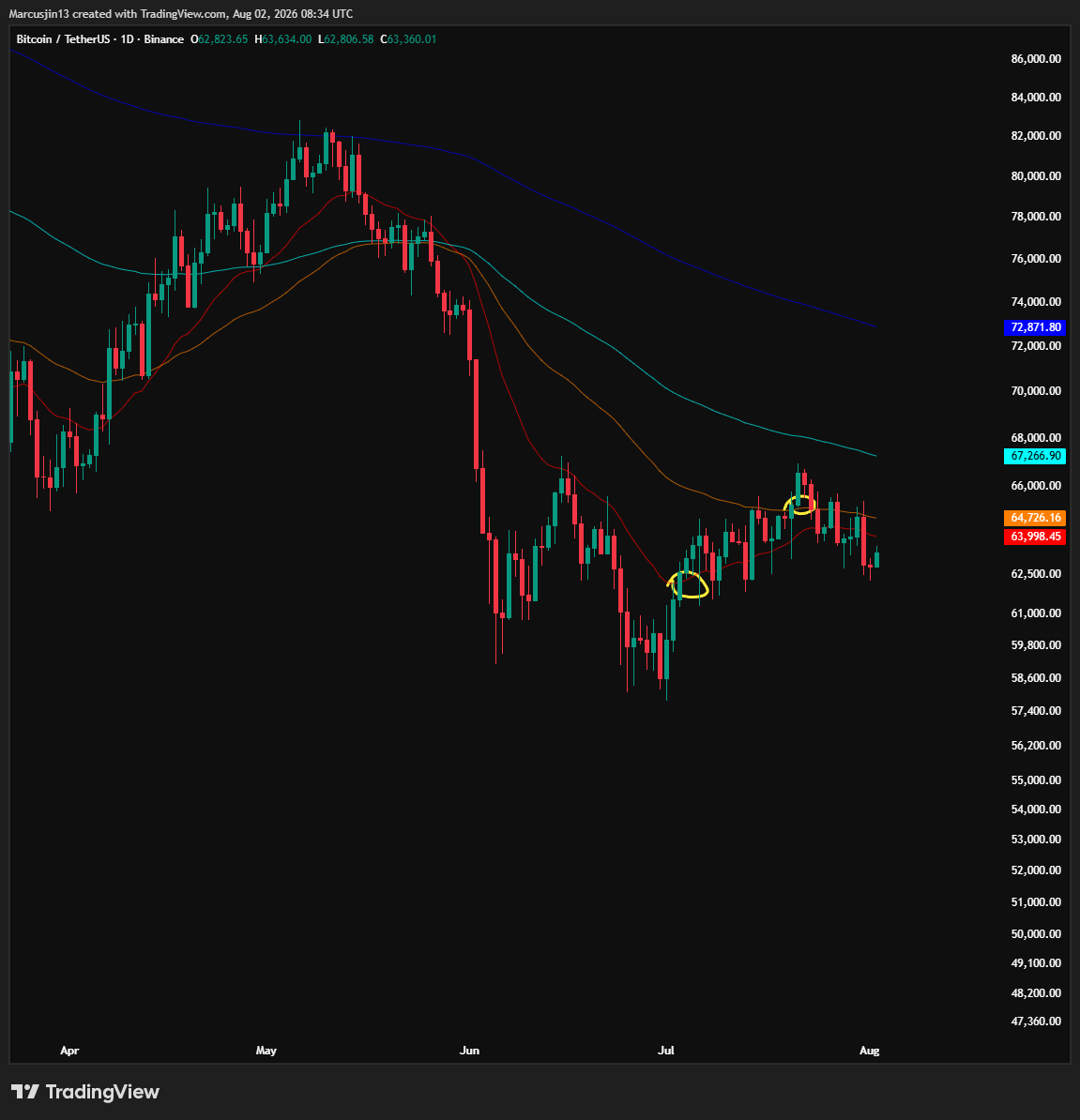Click the 'May' label on the time axis
The width and height of the screenshot is (1080, 1120).
(266, 1050)
